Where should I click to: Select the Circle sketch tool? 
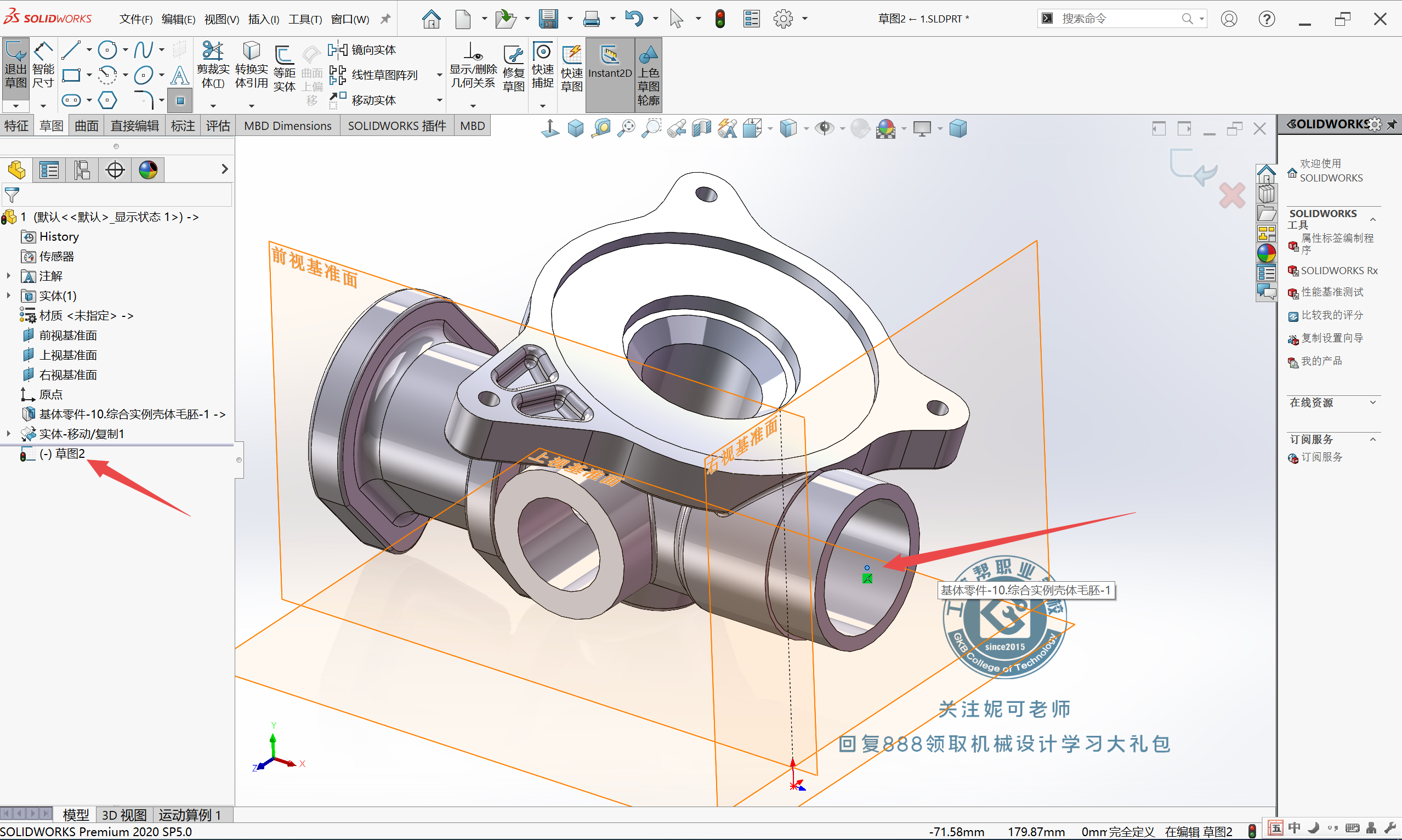point(107,50)
